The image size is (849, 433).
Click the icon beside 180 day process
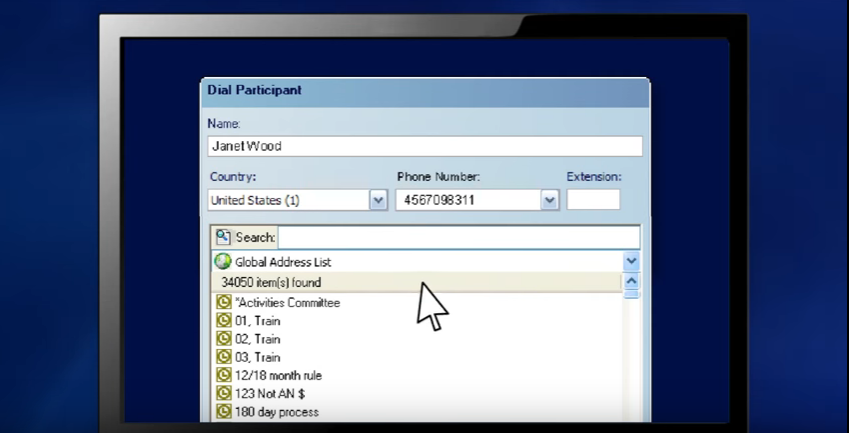point(224,411)
